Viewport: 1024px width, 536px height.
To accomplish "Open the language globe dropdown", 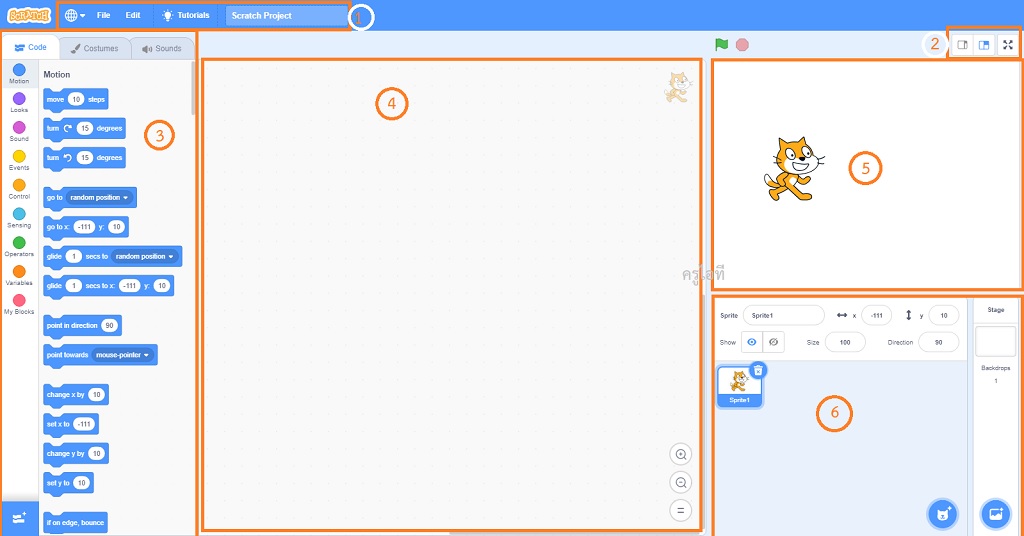I will 75,16.
